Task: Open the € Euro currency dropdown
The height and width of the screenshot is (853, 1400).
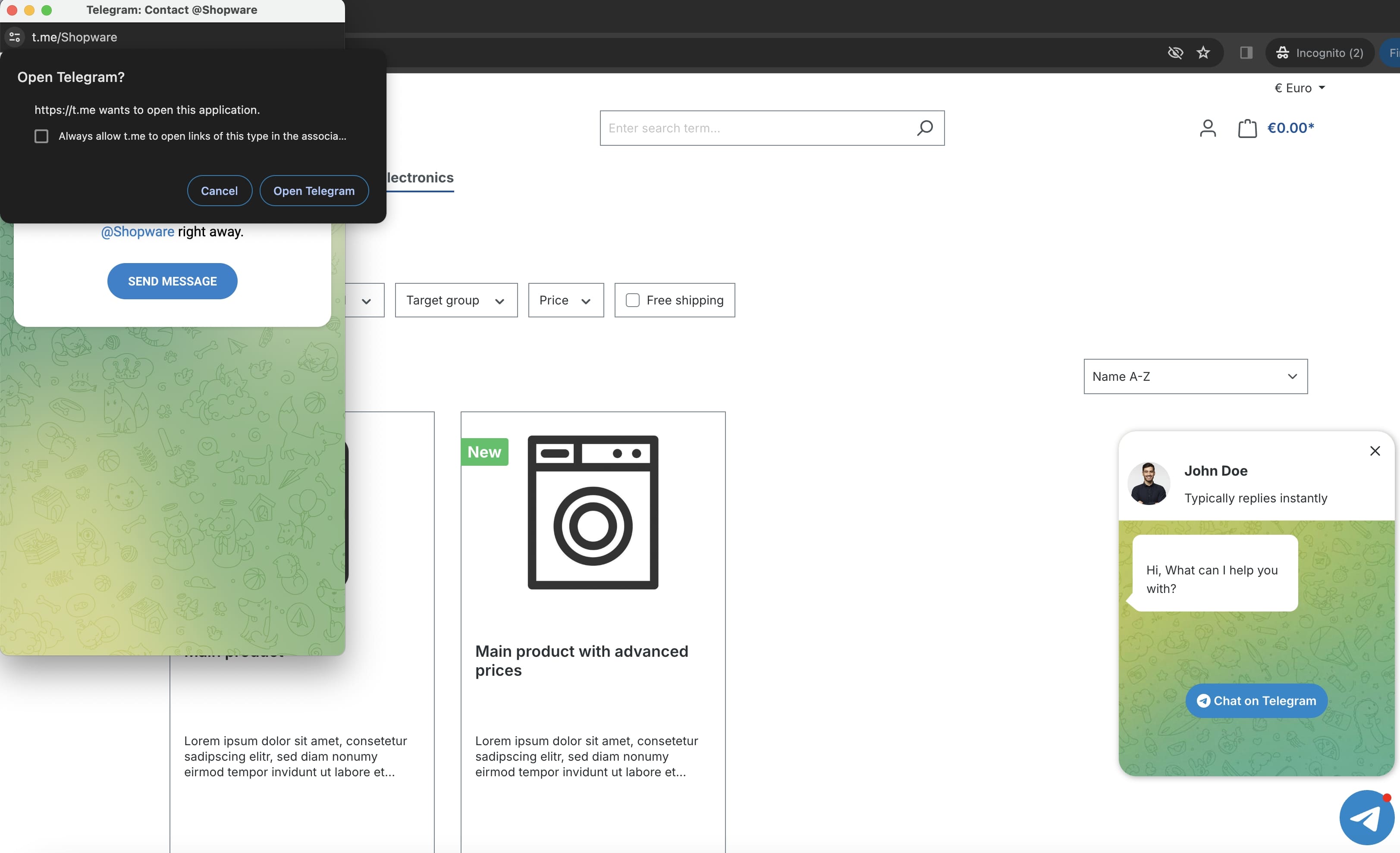Action: coord(1300,88)
